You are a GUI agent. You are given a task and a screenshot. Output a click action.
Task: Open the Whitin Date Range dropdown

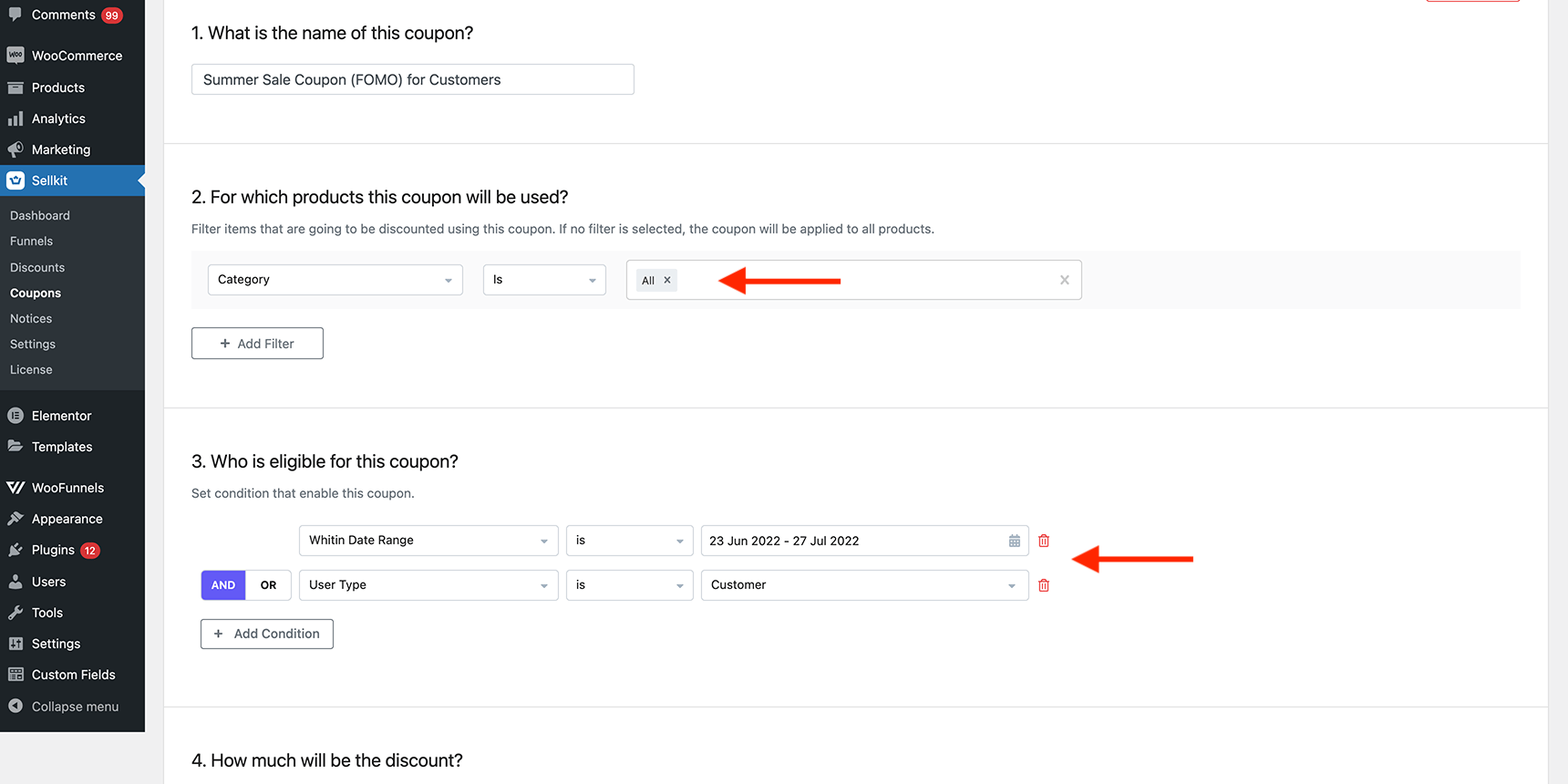point(428,541)
